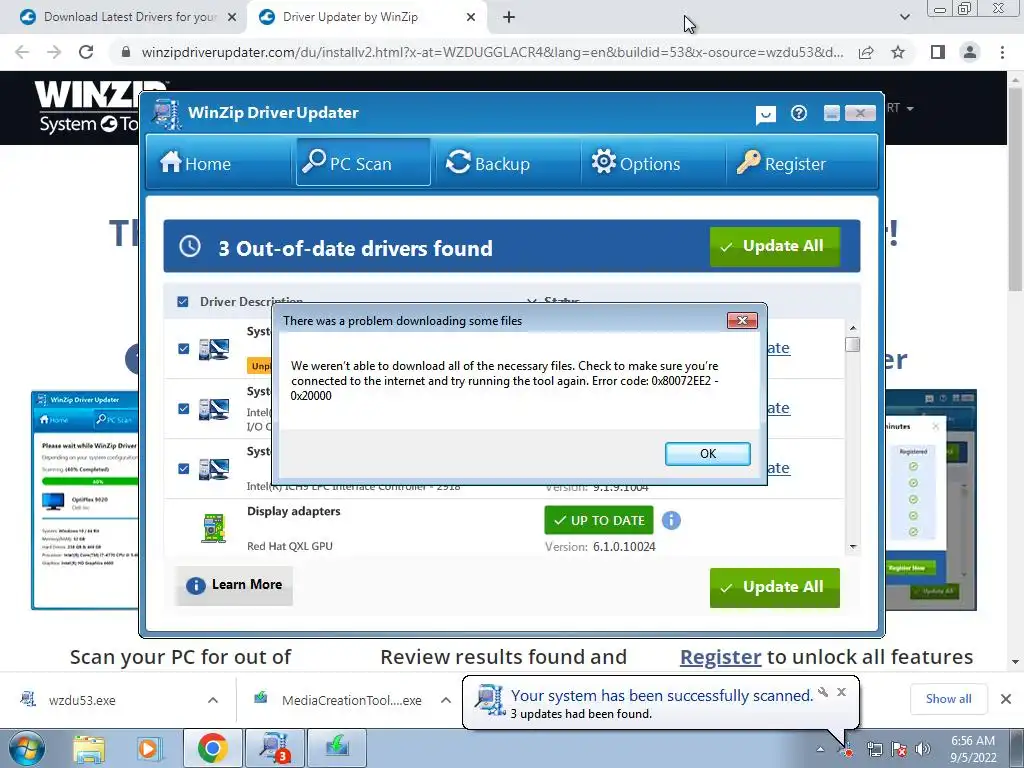The height and width of the screenshot is (768, 1024).
Task: Click the setup installer taskbar icon
Action: [x=336, y=748]
